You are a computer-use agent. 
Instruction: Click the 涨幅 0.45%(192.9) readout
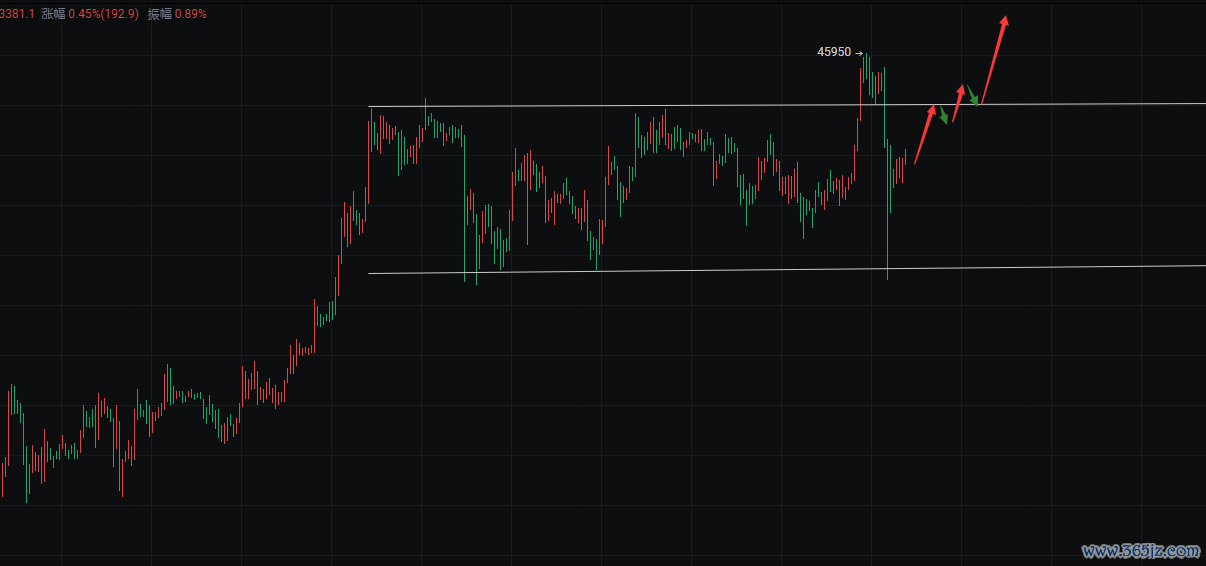(89, 14)
